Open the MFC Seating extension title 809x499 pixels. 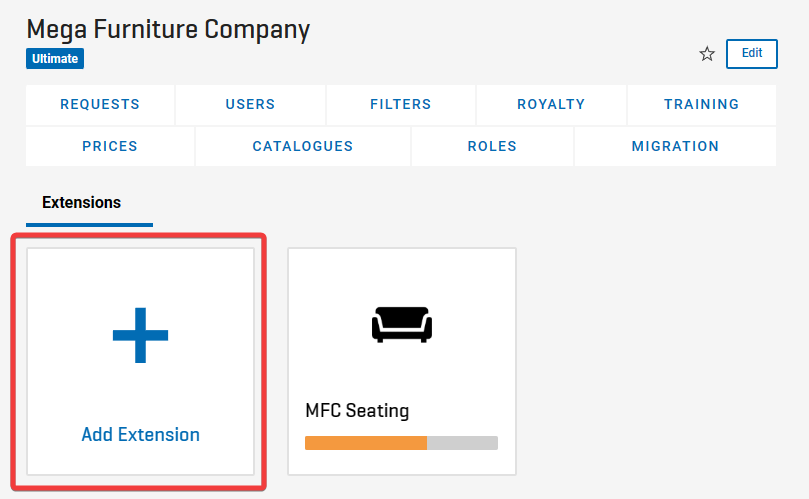point(357,411)
